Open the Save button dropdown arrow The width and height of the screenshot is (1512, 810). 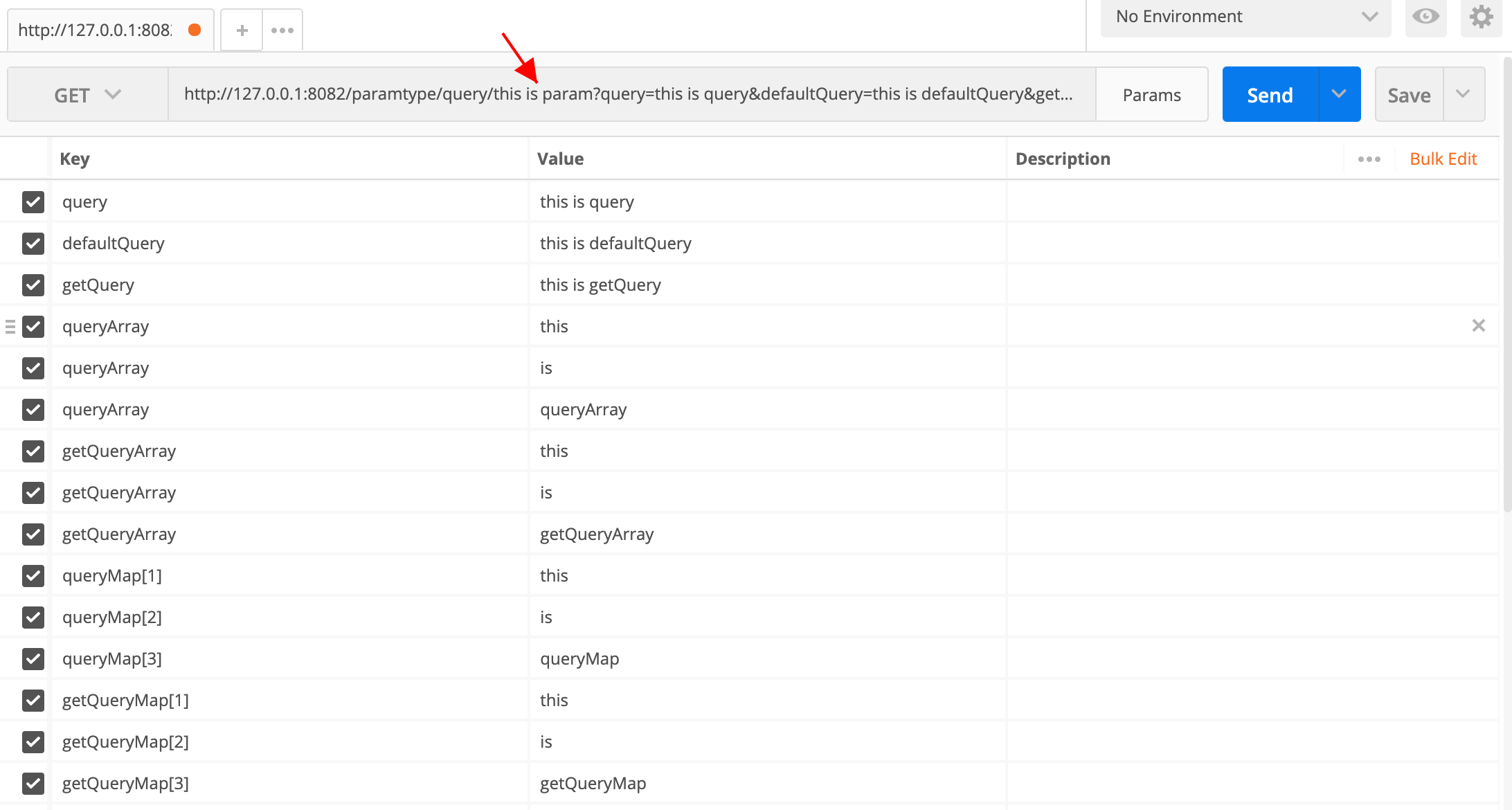tap(1464, 94)
